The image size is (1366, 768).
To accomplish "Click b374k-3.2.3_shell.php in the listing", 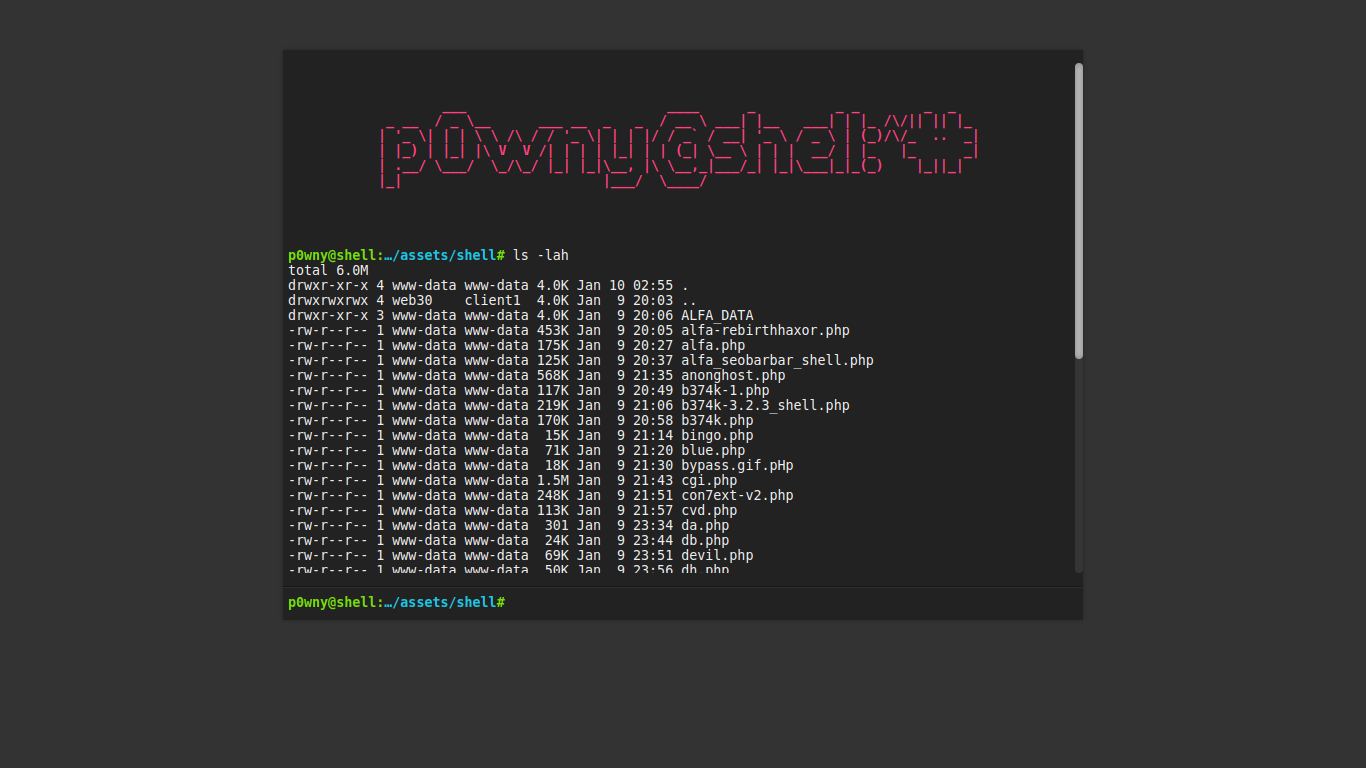I will [x=765, y=405].
